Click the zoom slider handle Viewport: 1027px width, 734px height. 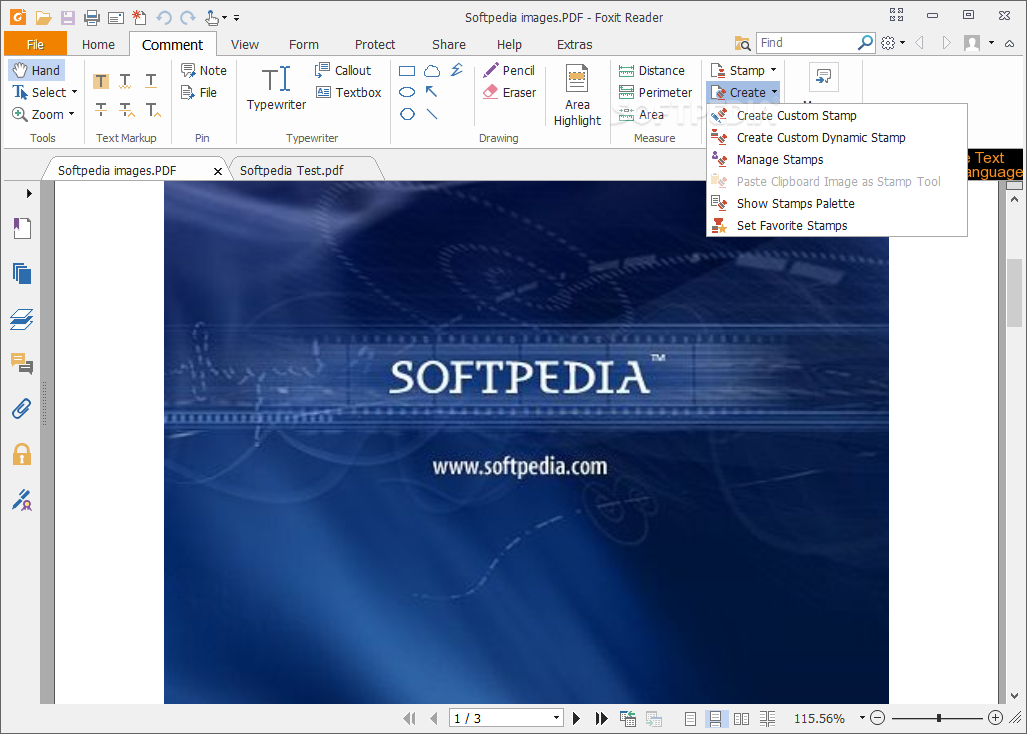[x=939, y=718]
